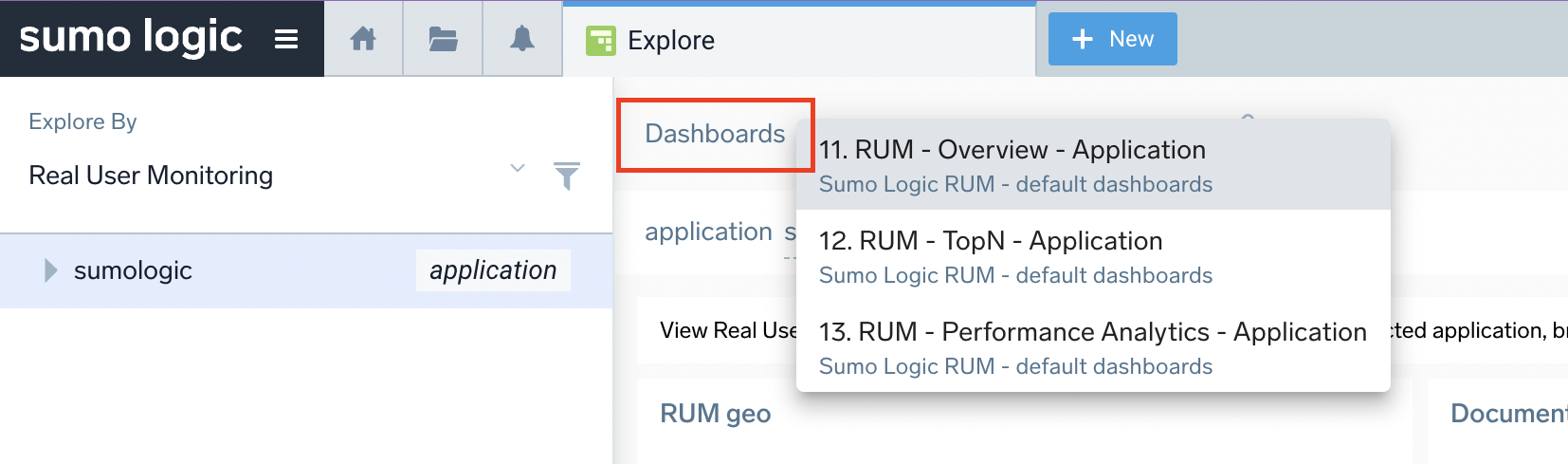Go to the Home tab icon

point(363,39)
